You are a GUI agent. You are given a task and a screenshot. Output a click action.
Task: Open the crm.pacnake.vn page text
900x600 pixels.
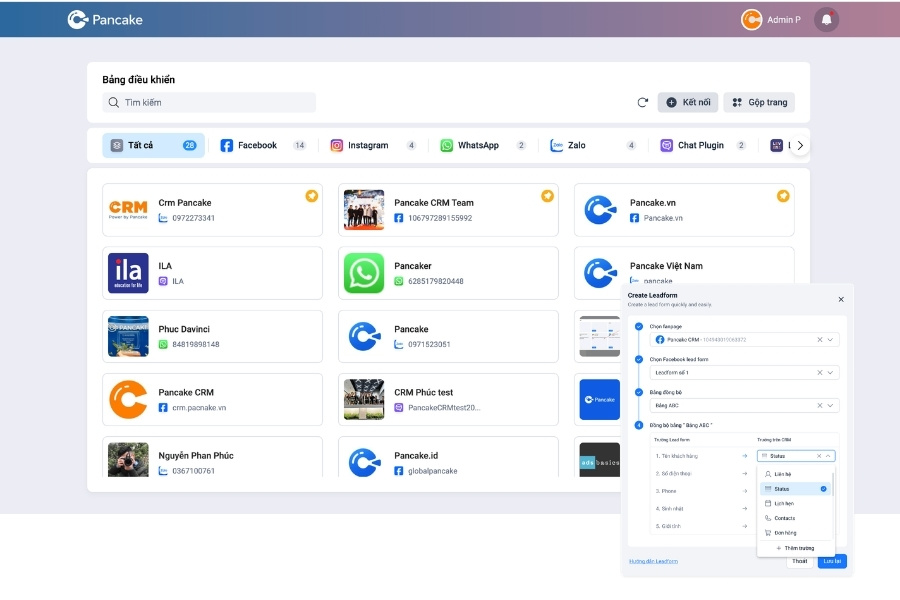point(199,408)
